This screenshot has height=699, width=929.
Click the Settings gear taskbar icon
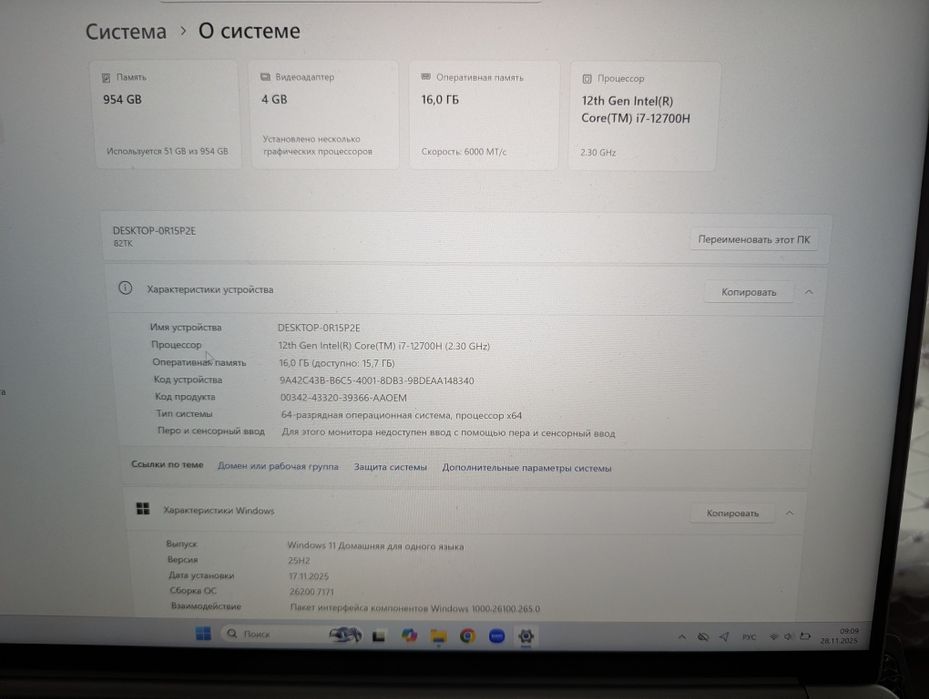point(526,636)
